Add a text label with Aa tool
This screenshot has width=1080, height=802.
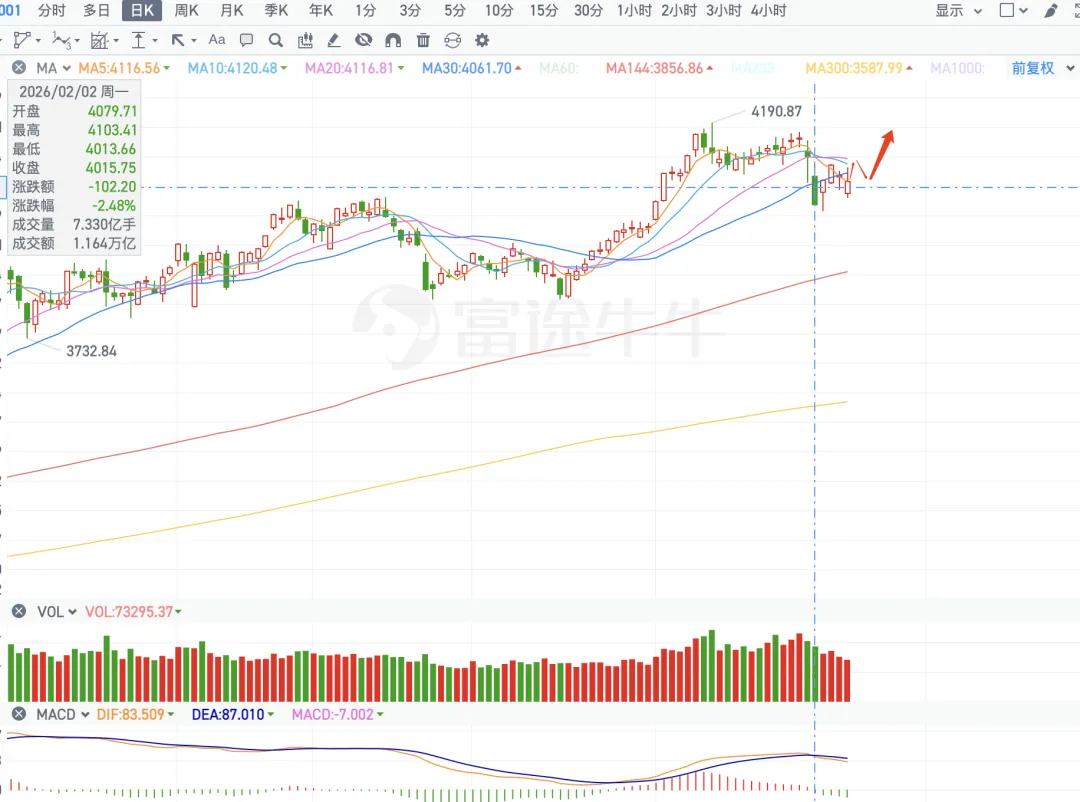click(x=217, y=39)
